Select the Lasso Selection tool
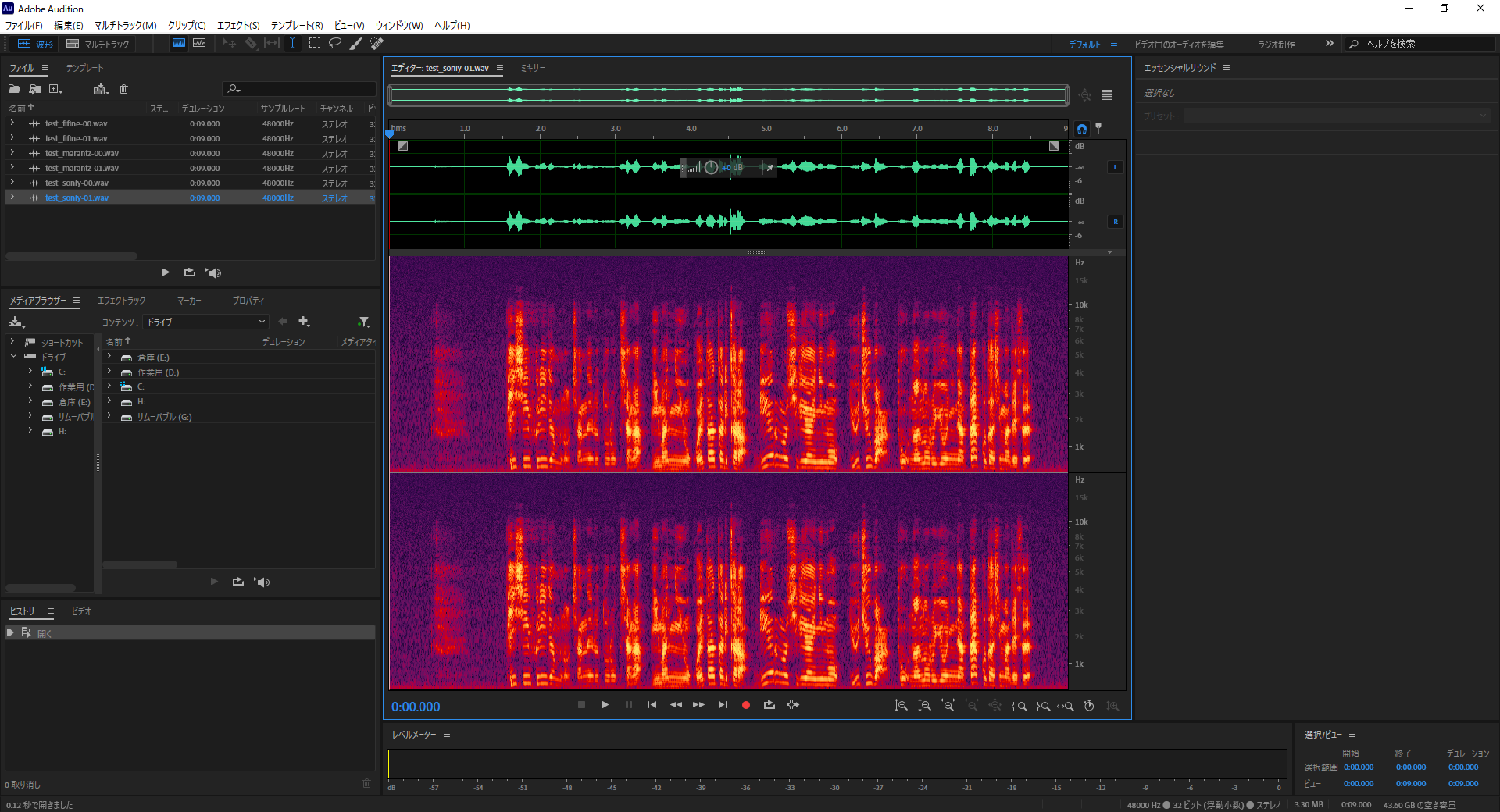This screenshot has height=812, width=1500. pos(335,44)
